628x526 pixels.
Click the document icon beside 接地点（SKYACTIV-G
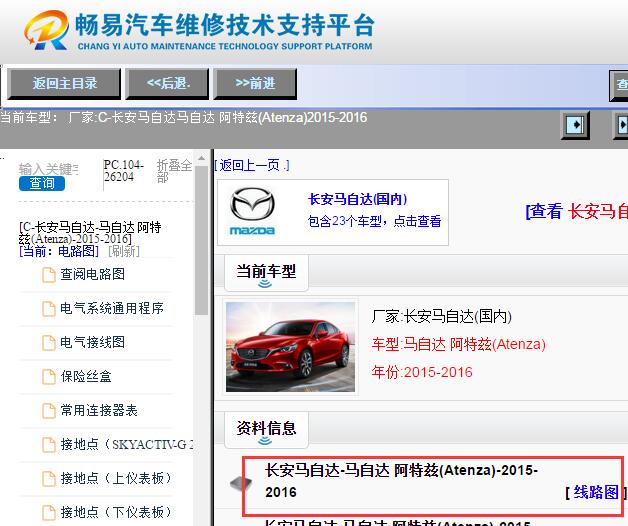click(49, 445)
